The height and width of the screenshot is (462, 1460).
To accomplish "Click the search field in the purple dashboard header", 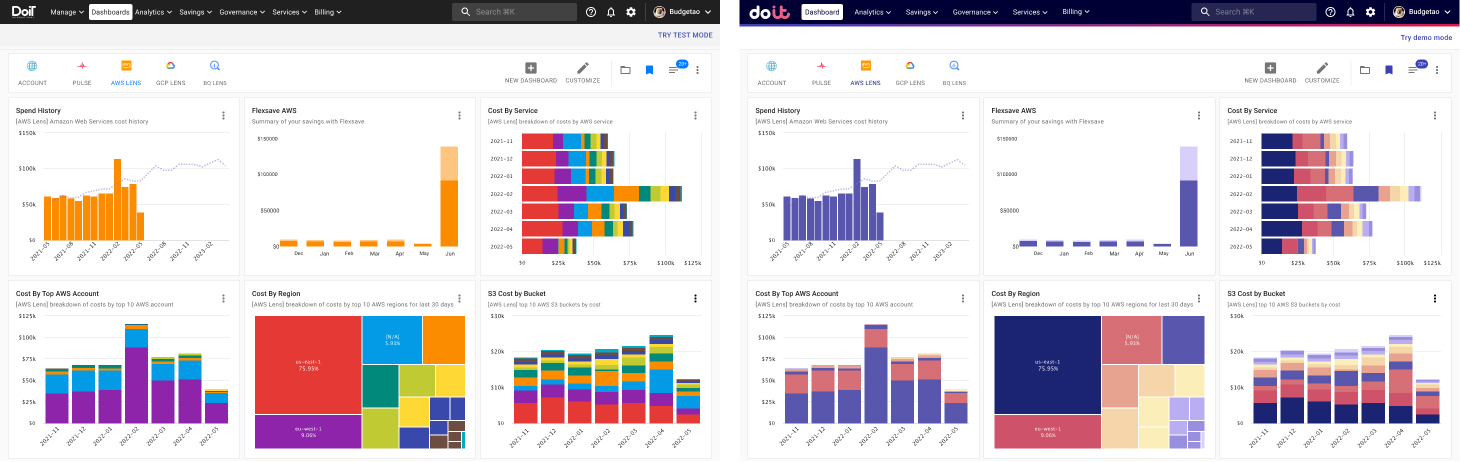I will click(x=1254, y=12).
